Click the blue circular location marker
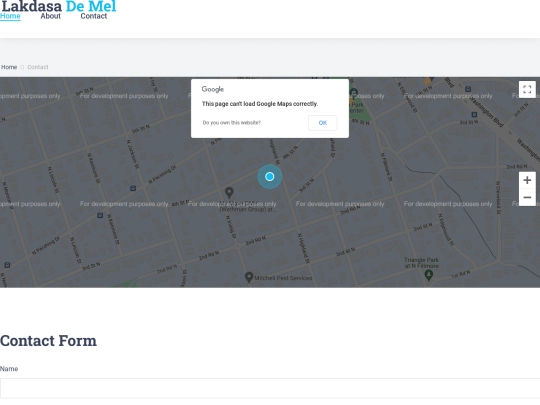The width and height of the screenshot is (540, 405). pos(270,177)
